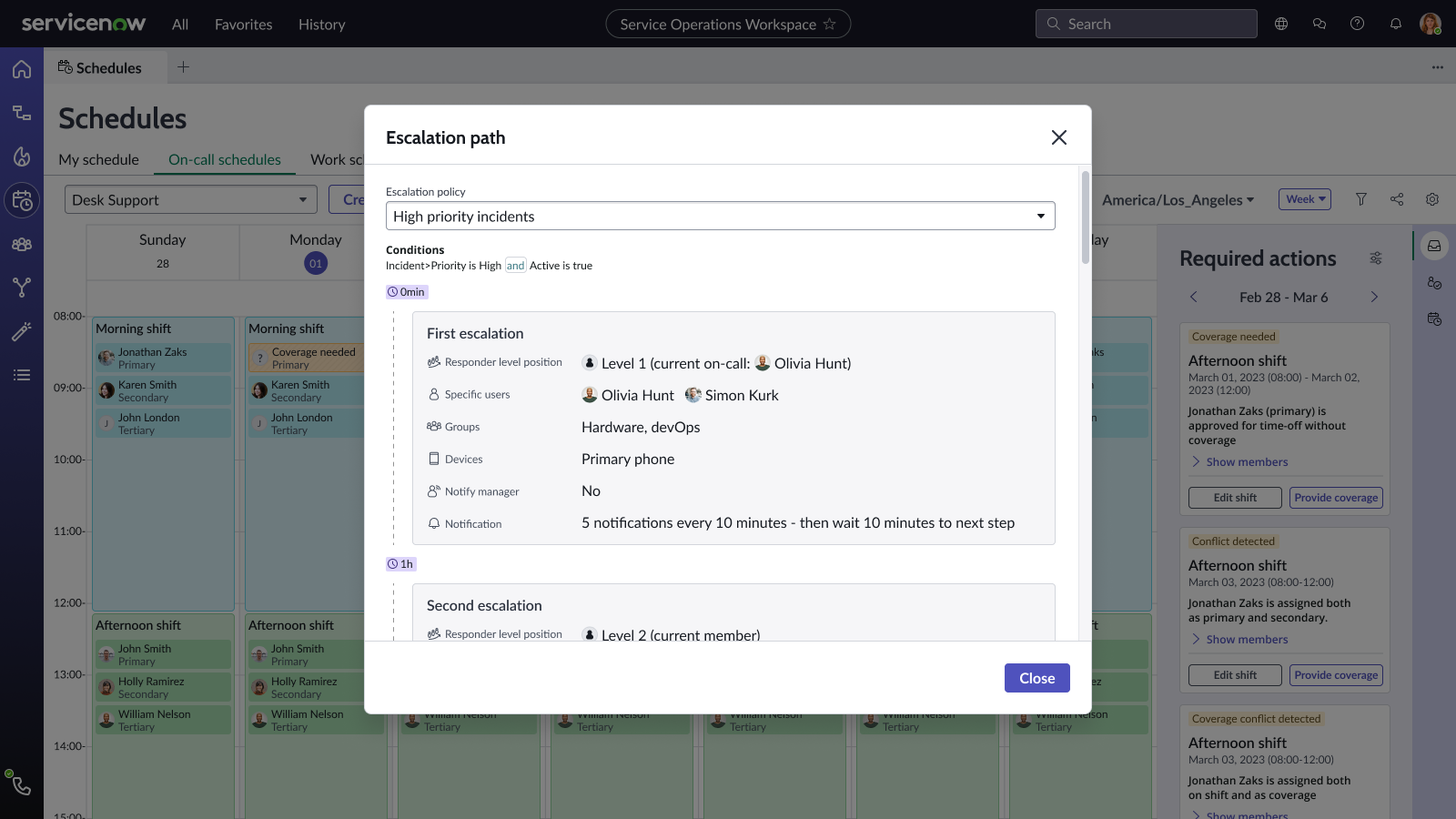This screenshot has height=819, width=1456.
Task: Switch to My schedule tab
Action: (x=99, y=159)
